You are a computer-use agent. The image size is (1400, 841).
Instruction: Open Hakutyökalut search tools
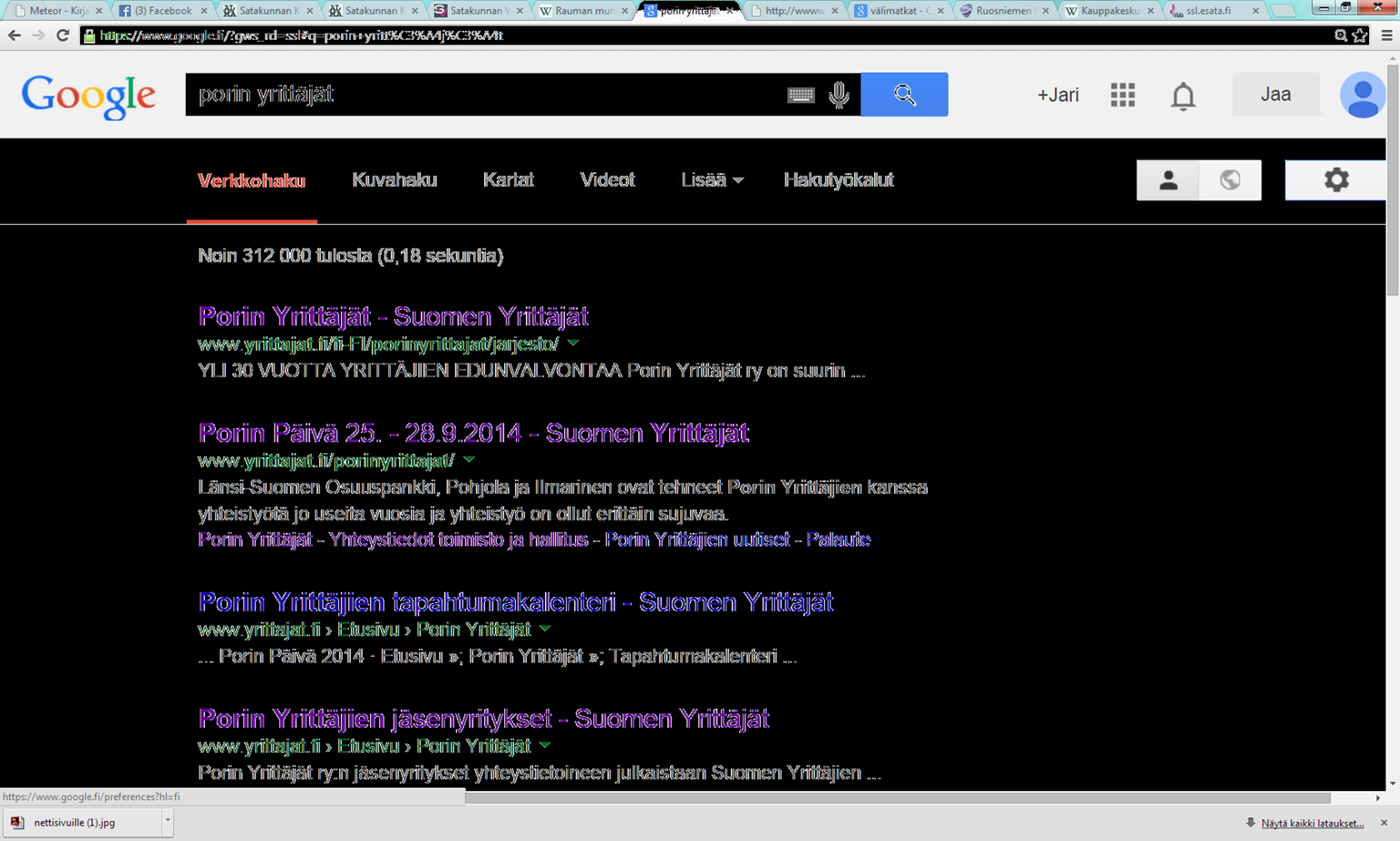(x=839, y=179)
